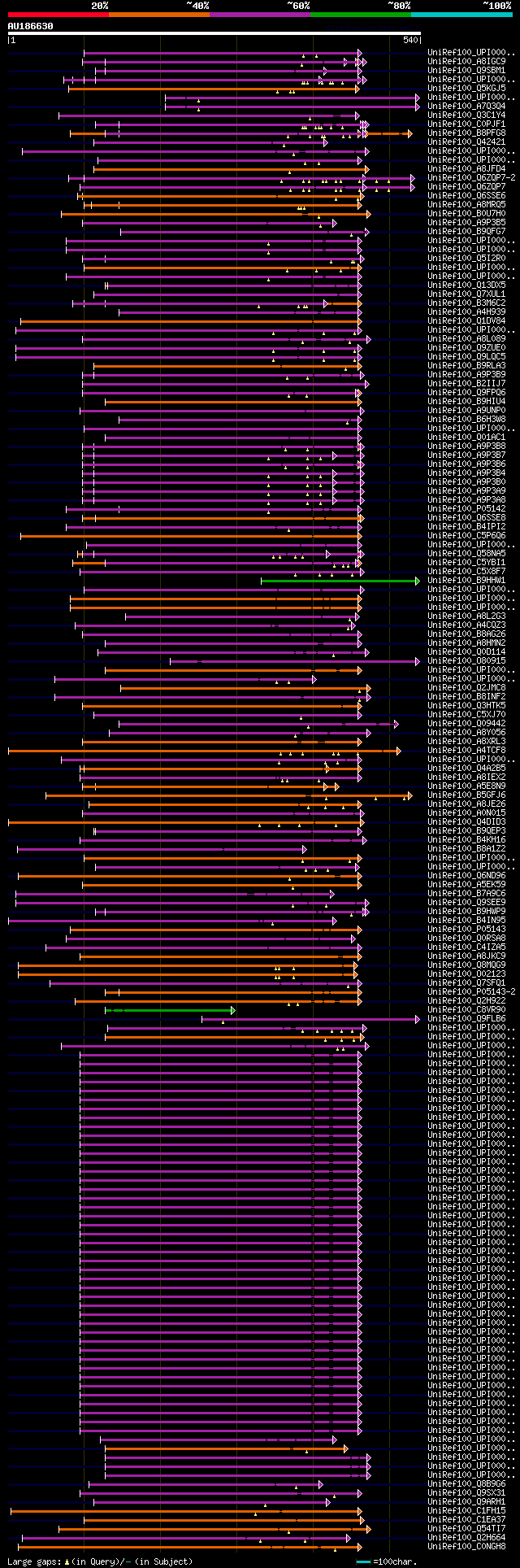Open hit UniRef100_Q6SSE8
The image size is (520, 1568).
(466, 517)
